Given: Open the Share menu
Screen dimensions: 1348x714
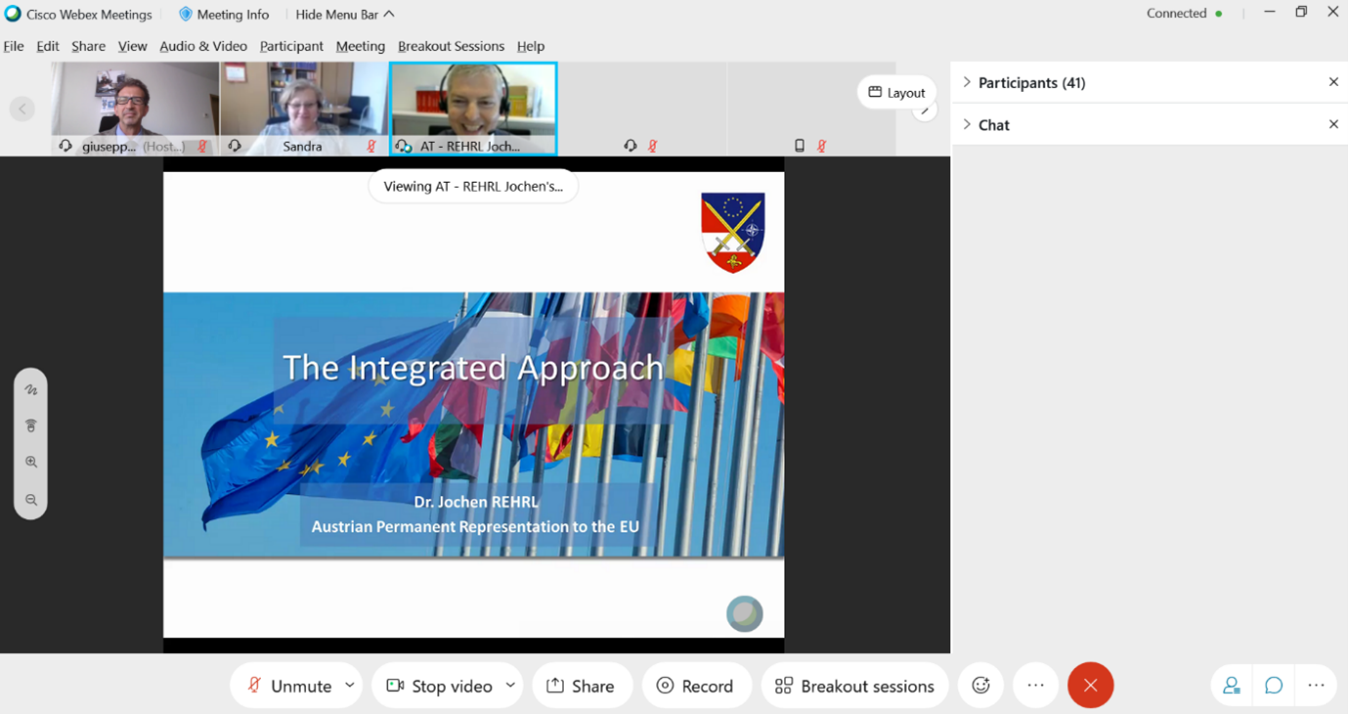Looking at the screenshot, I should click(x=88, y=46).
